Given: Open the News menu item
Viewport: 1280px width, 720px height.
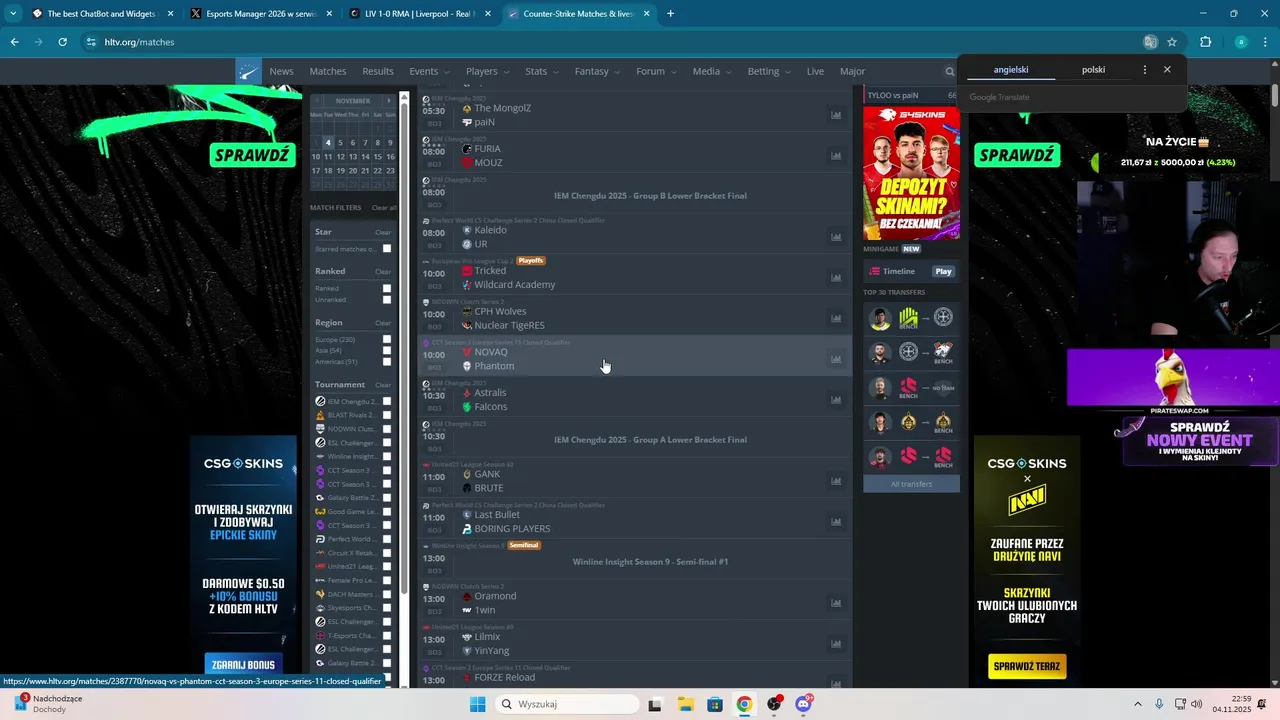Looking at the screenshot, I should coord(281,71).
